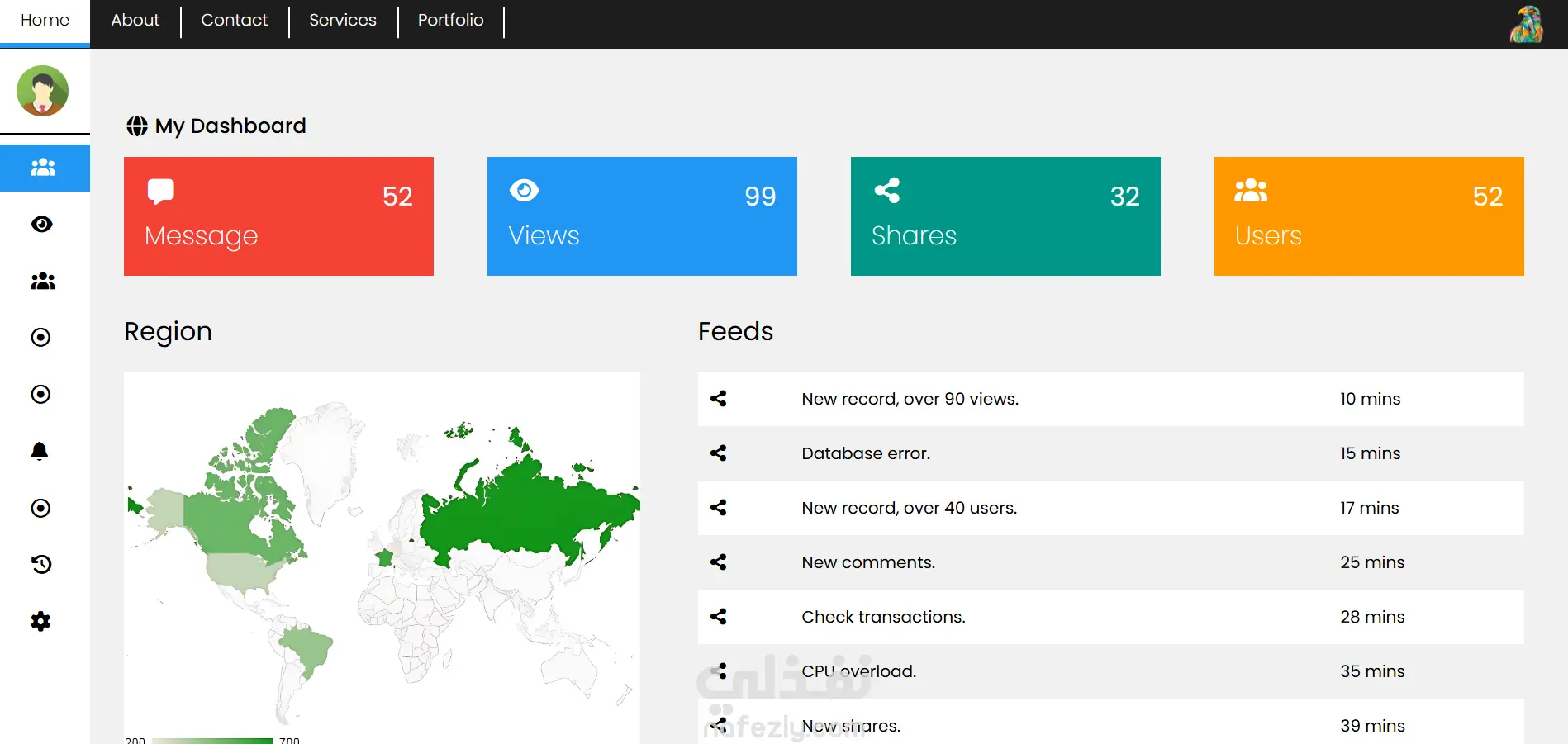This screenshot has width=1568, height=744.
Task: Click the '25 mins' timestamp
Action: pyautogui.click(x=1372, y=562)
